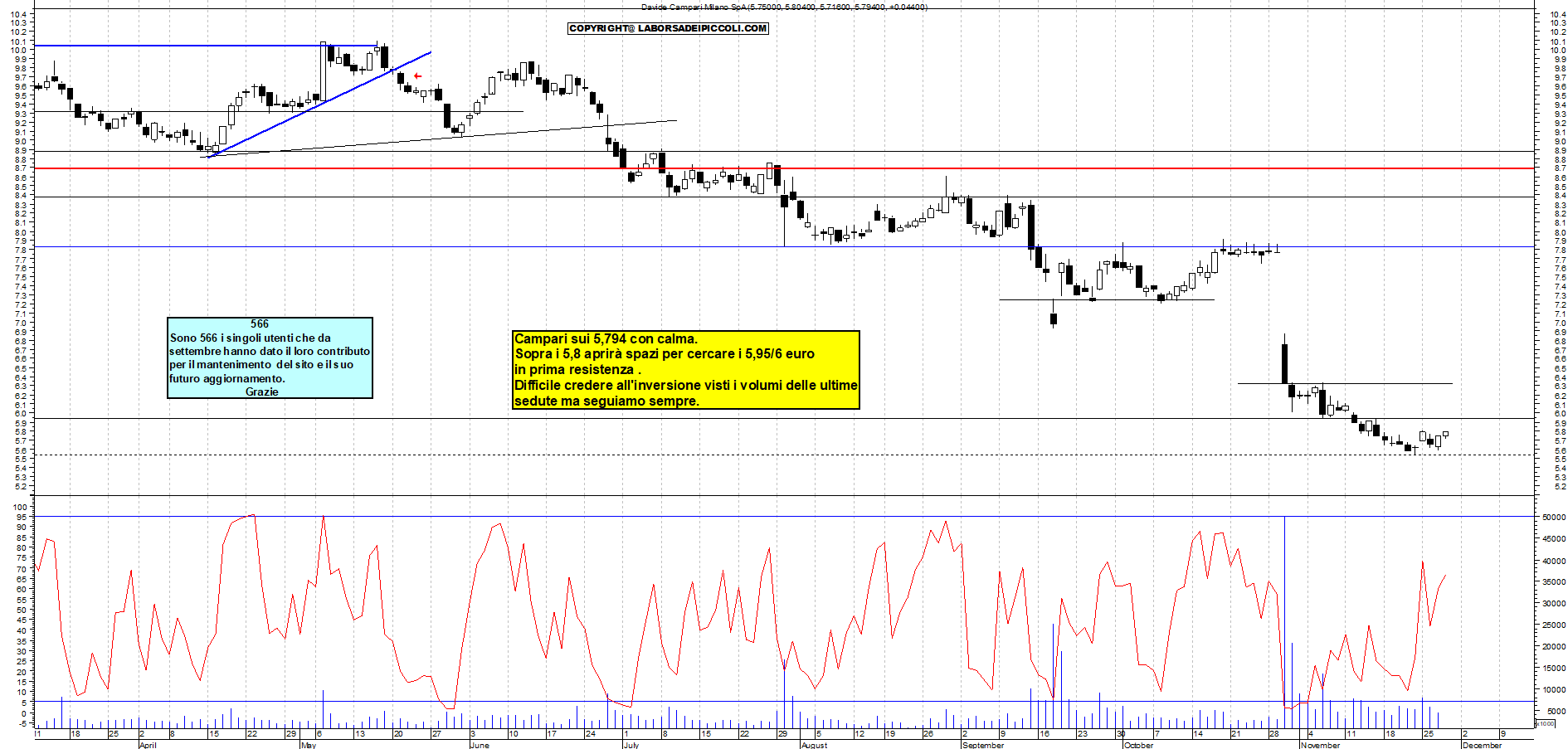Click the 25000 volume axis value
This screenshot has width=1568, height=749.
[x=1554, y=625]
